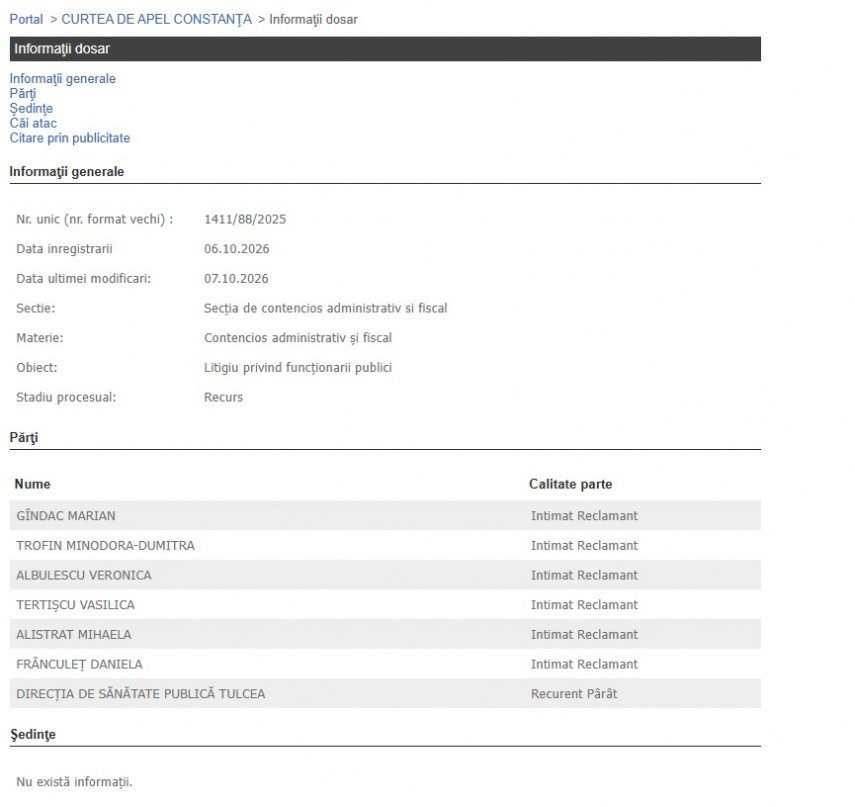Go to CURTEA DE APEL CONSTANȚA breadcrumb
The width and height of the screenshot is (855, 807).
point(156,20)
